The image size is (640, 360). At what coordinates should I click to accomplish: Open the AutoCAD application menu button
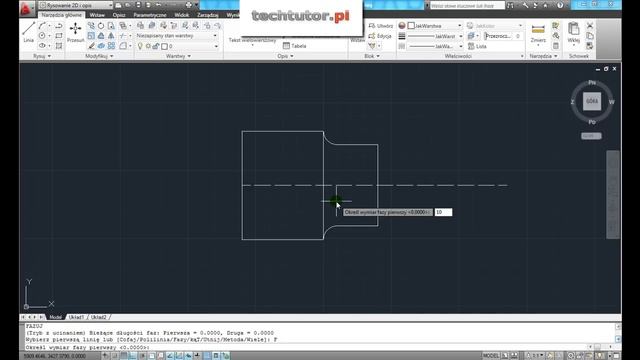[x=27, y=8]
